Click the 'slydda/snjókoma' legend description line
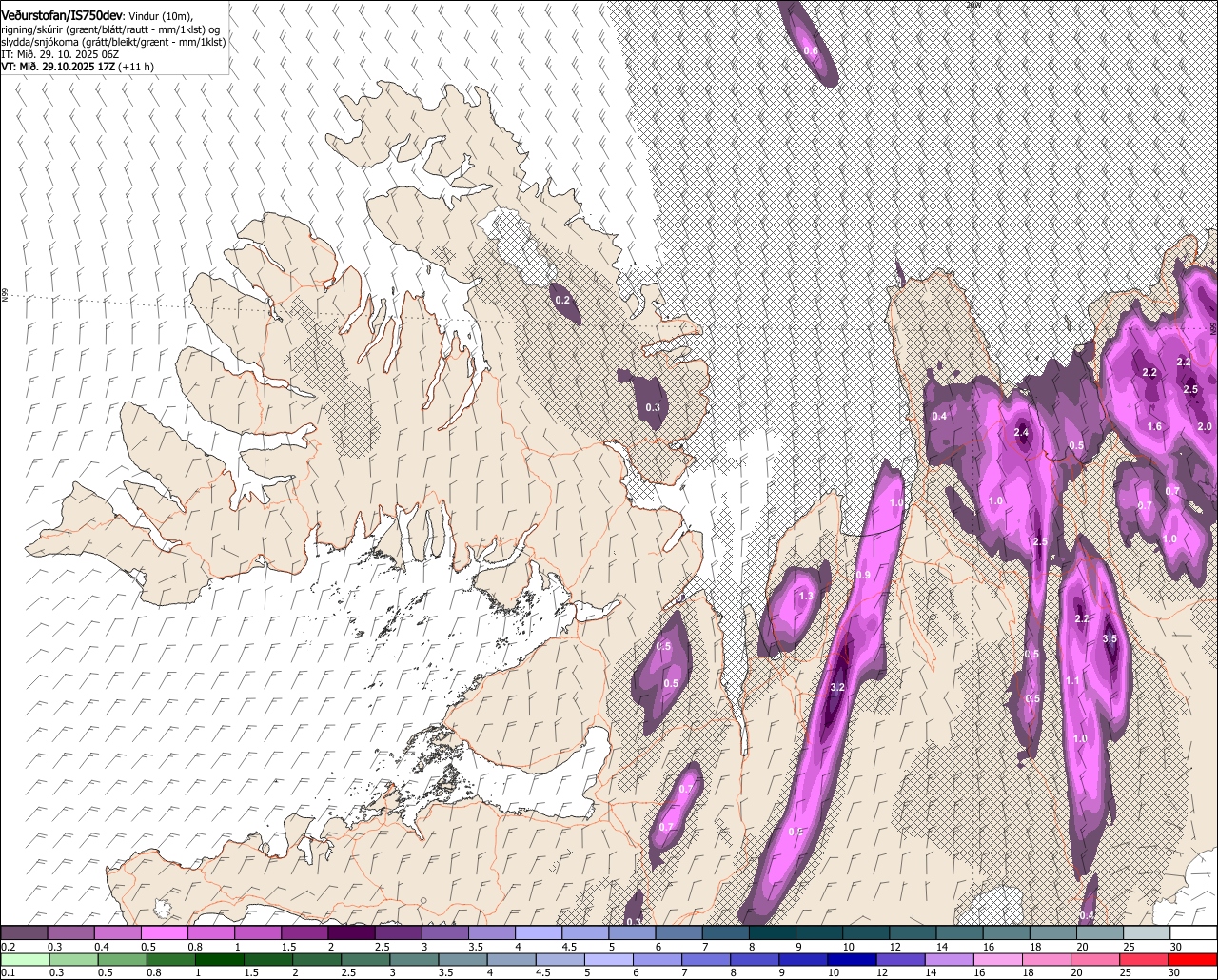The image size is (1218, 980). (x=113, y=42)
